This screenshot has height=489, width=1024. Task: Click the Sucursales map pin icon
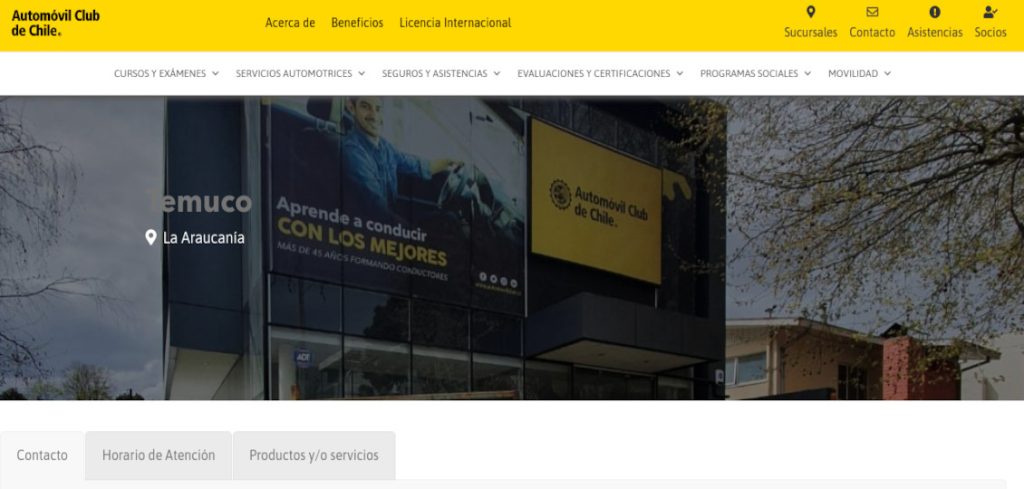pyautogui.click(x=810, y=12)
